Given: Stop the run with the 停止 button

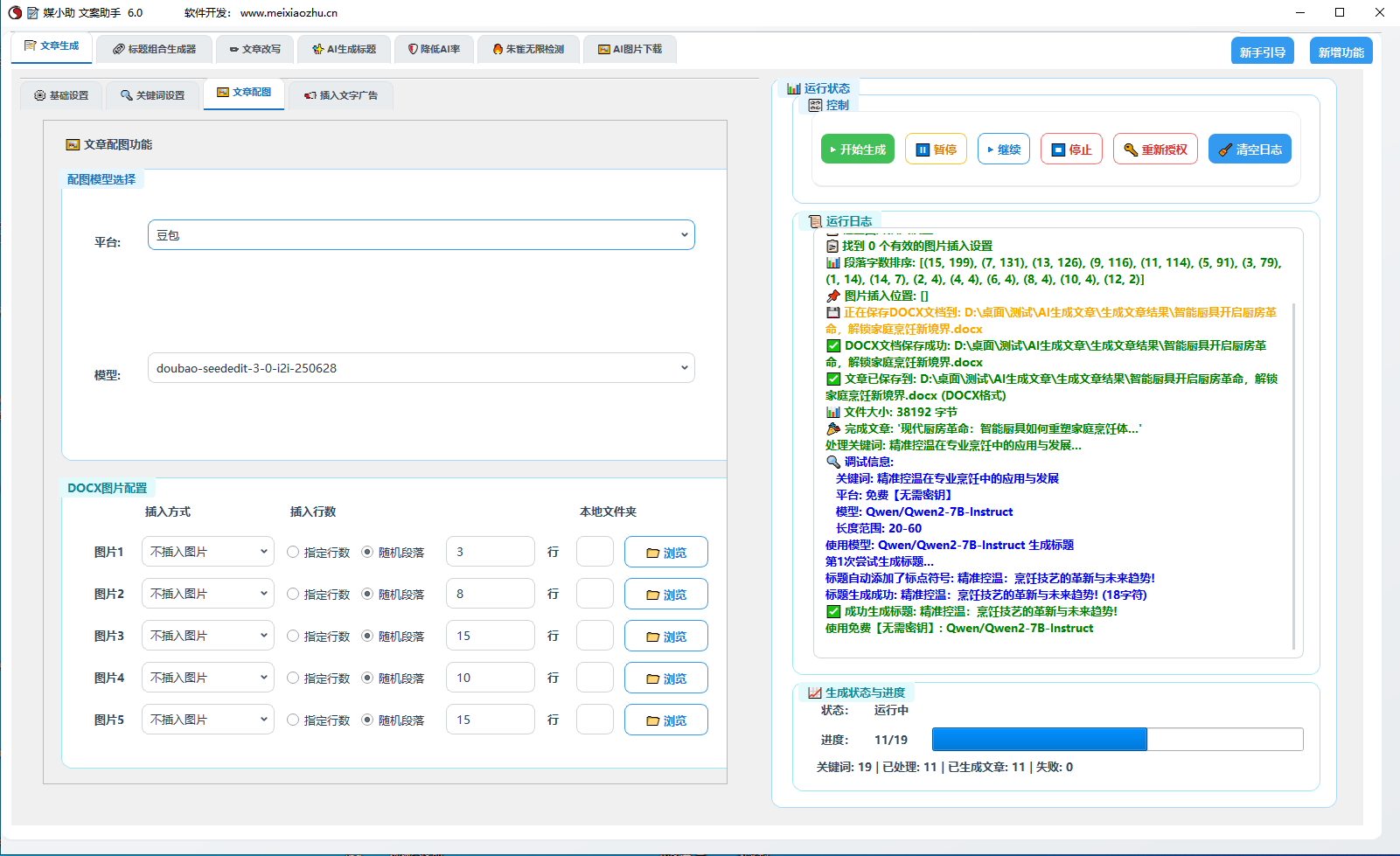Looking at the screenshot, I should tap(1071, 150).
